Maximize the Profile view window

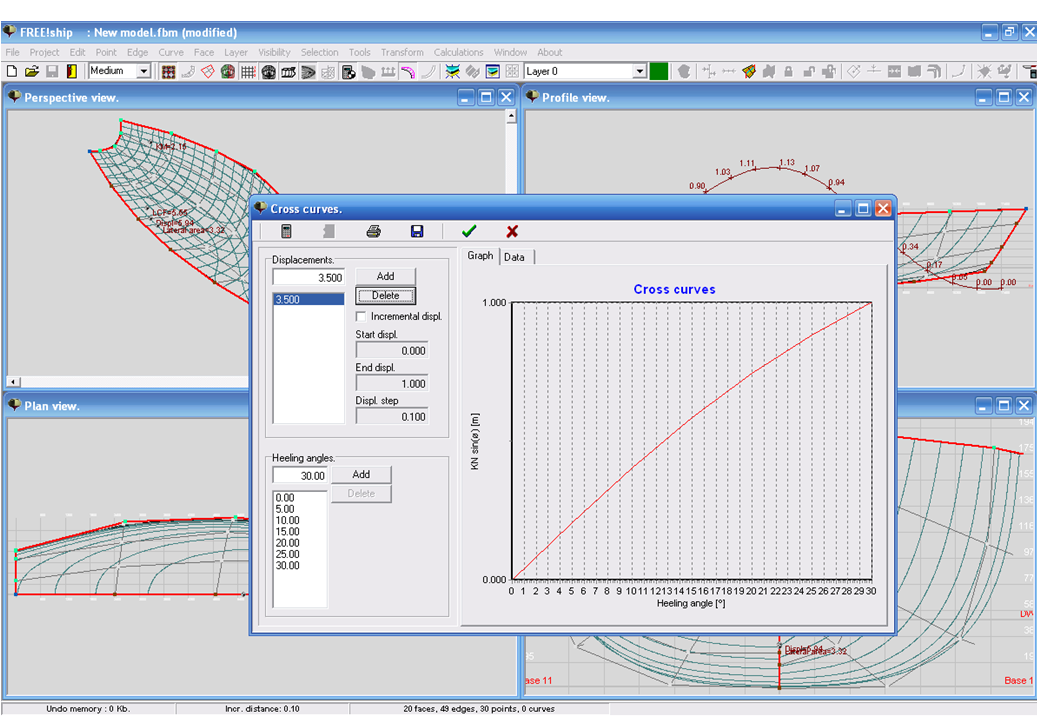tap(1004, 97)
